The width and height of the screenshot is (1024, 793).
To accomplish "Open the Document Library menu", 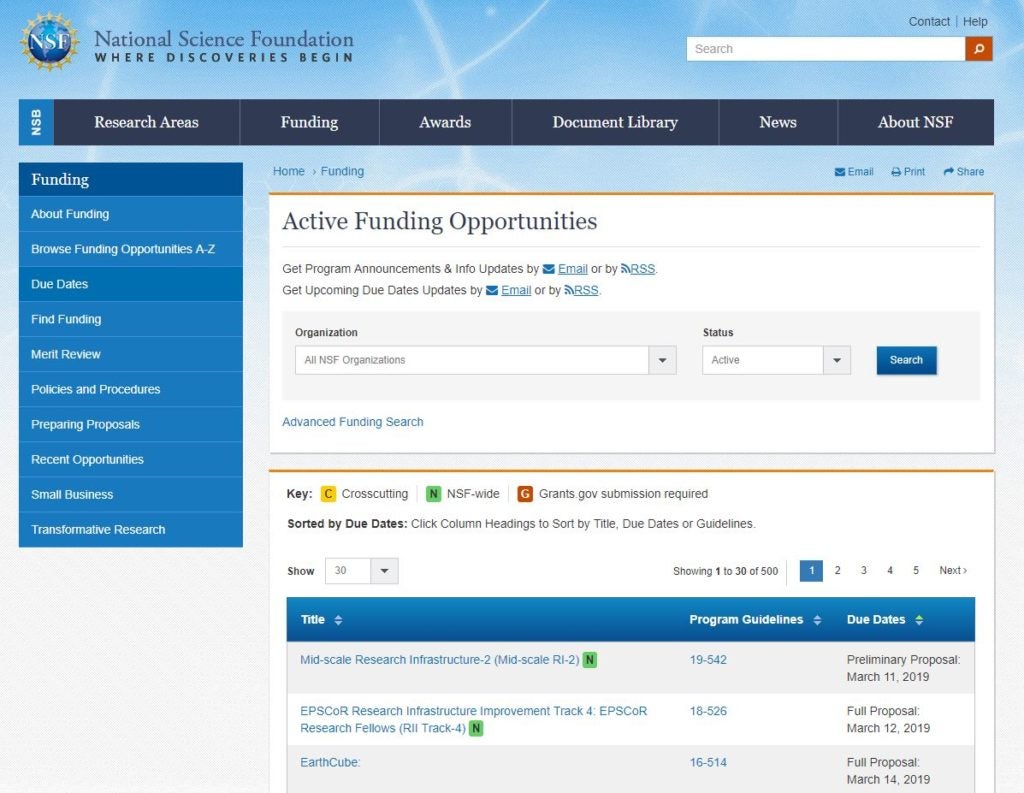I will point(615,122).
